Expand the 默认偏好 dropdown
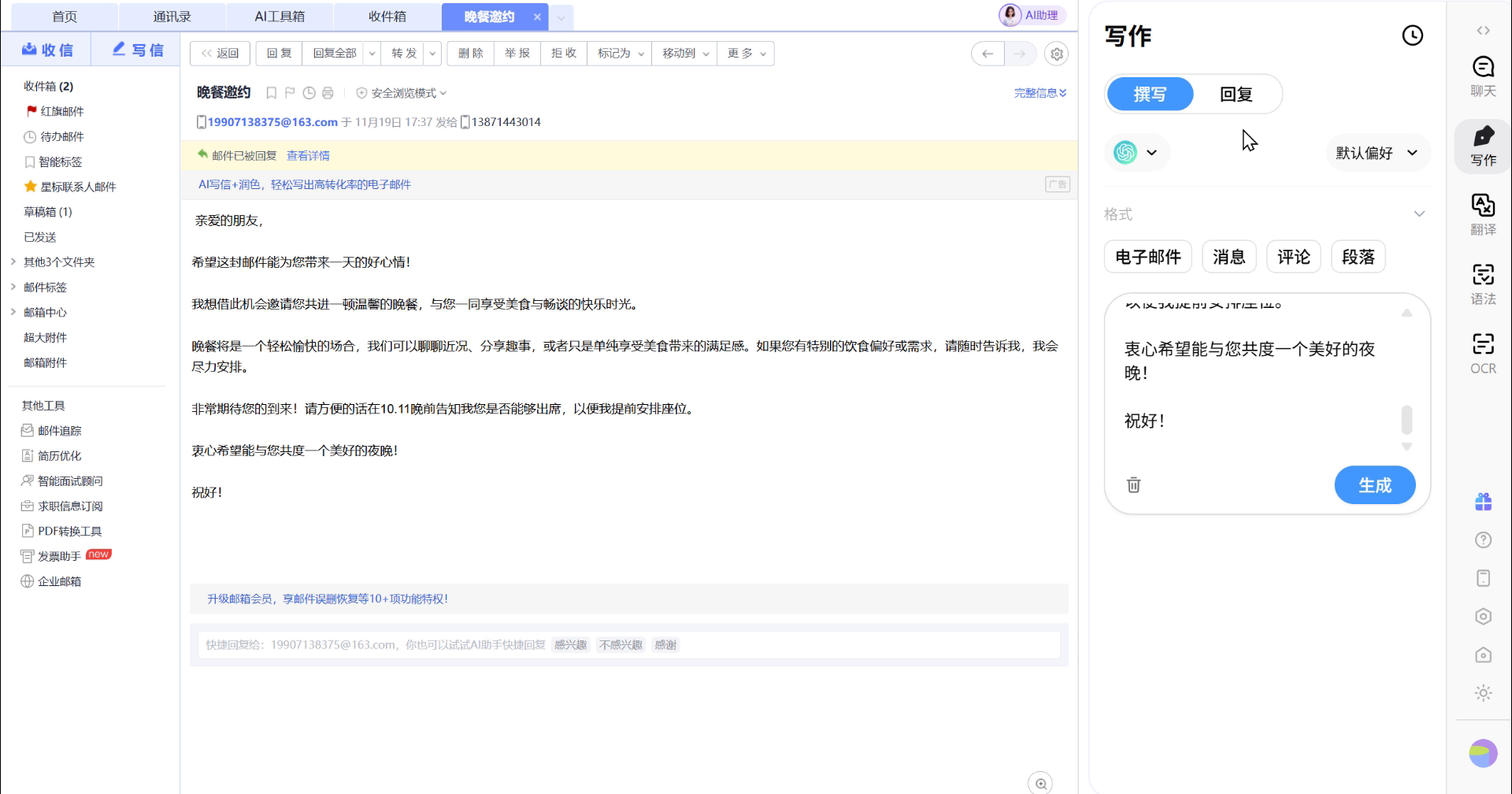The height and width of the screenshot is (794, 1512). [1376, 153]
